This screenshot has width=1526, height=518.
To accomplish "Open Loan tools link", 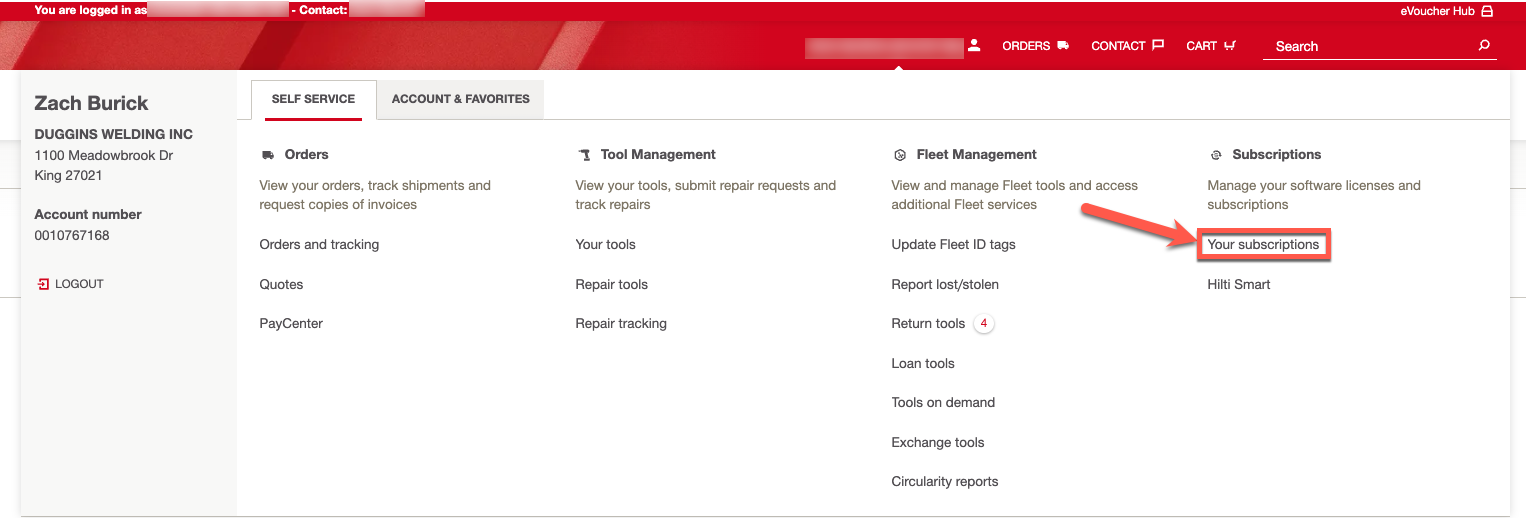I will coord(923,363).
